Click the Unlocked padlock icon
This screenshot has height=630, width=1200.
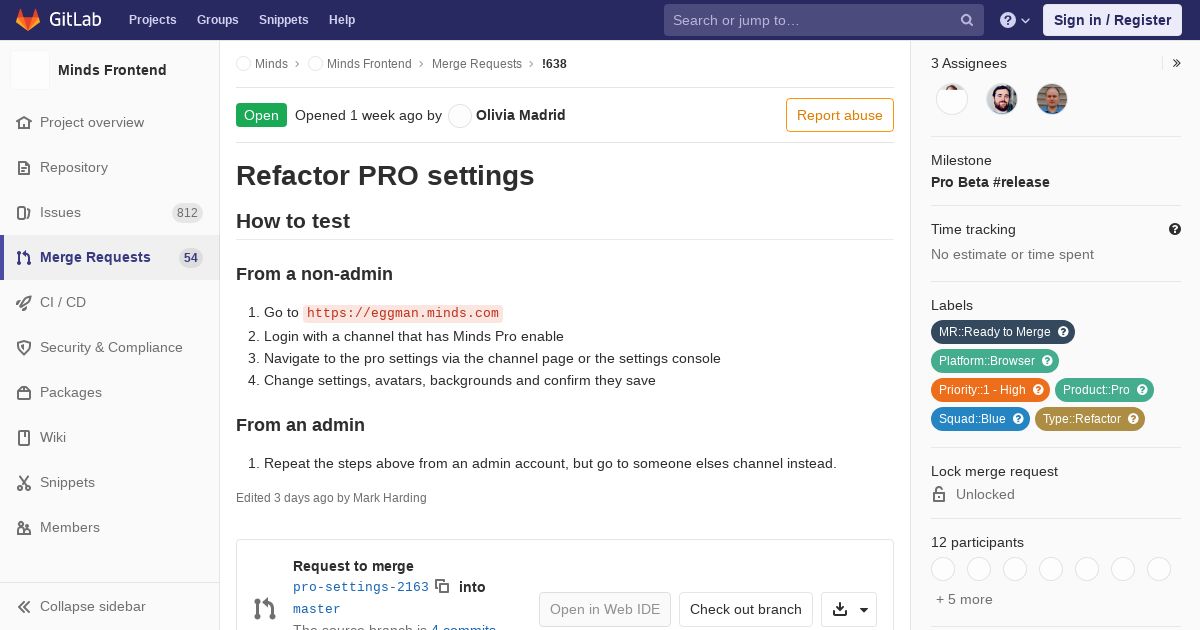coord(939,494)
